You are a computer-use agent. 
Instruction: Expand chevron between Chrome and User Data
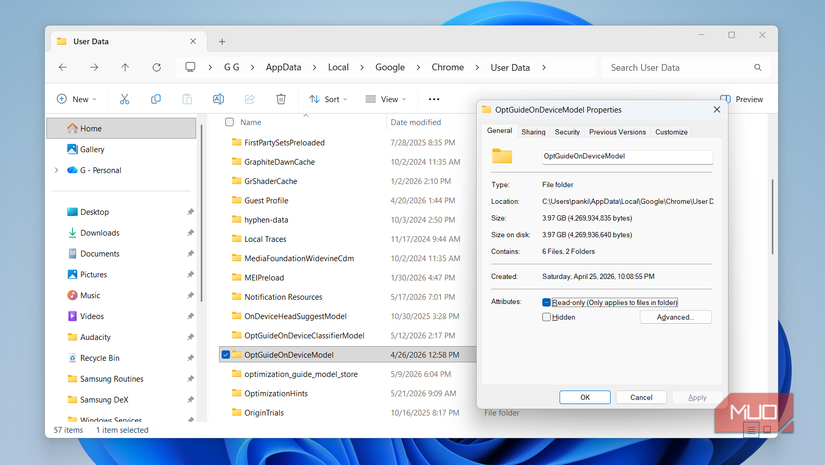(x=478, y=67)
